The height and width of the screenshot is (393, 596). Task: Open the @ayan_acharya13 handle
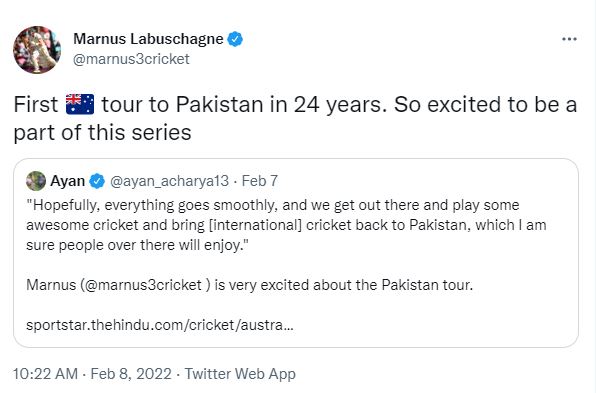click(170, 181)
